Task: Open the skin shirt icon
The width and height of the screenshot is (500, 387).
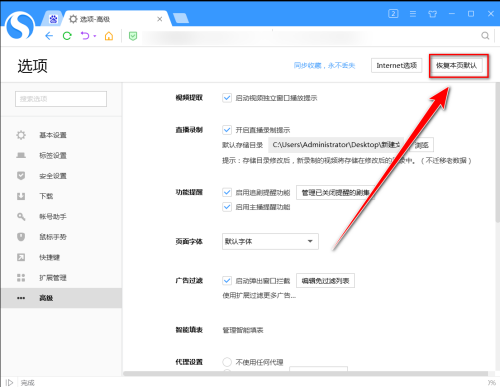Action: [432, 14]
